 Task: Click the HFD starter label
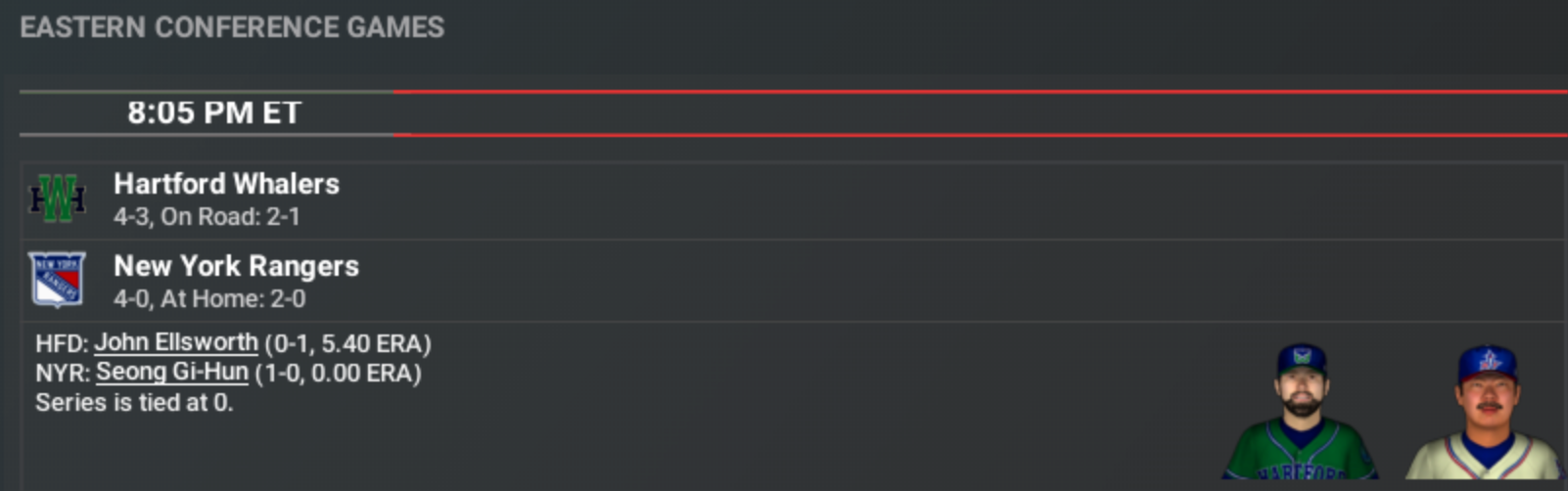tap(62, 343)
